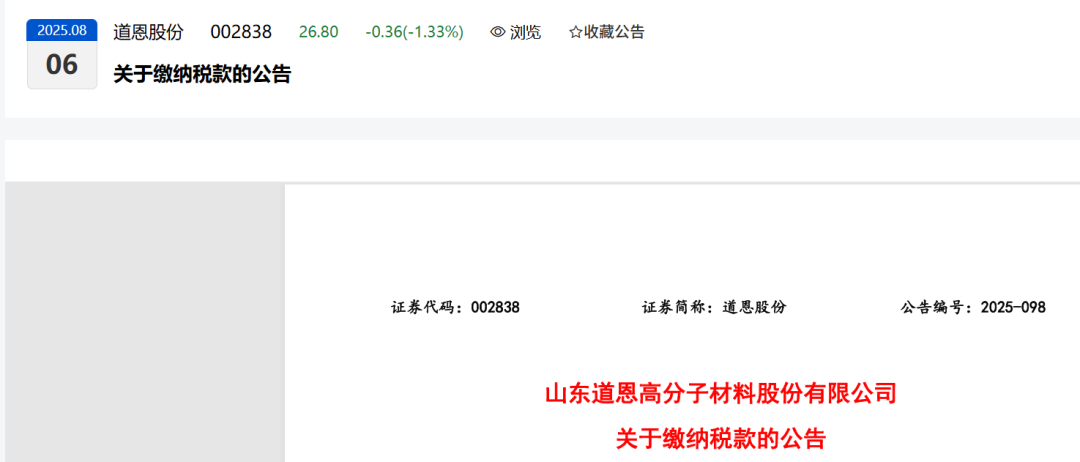Open the bold black 关于缴纳税款的公告 heading
This screenshot has height=462, width=1080.
202,74
